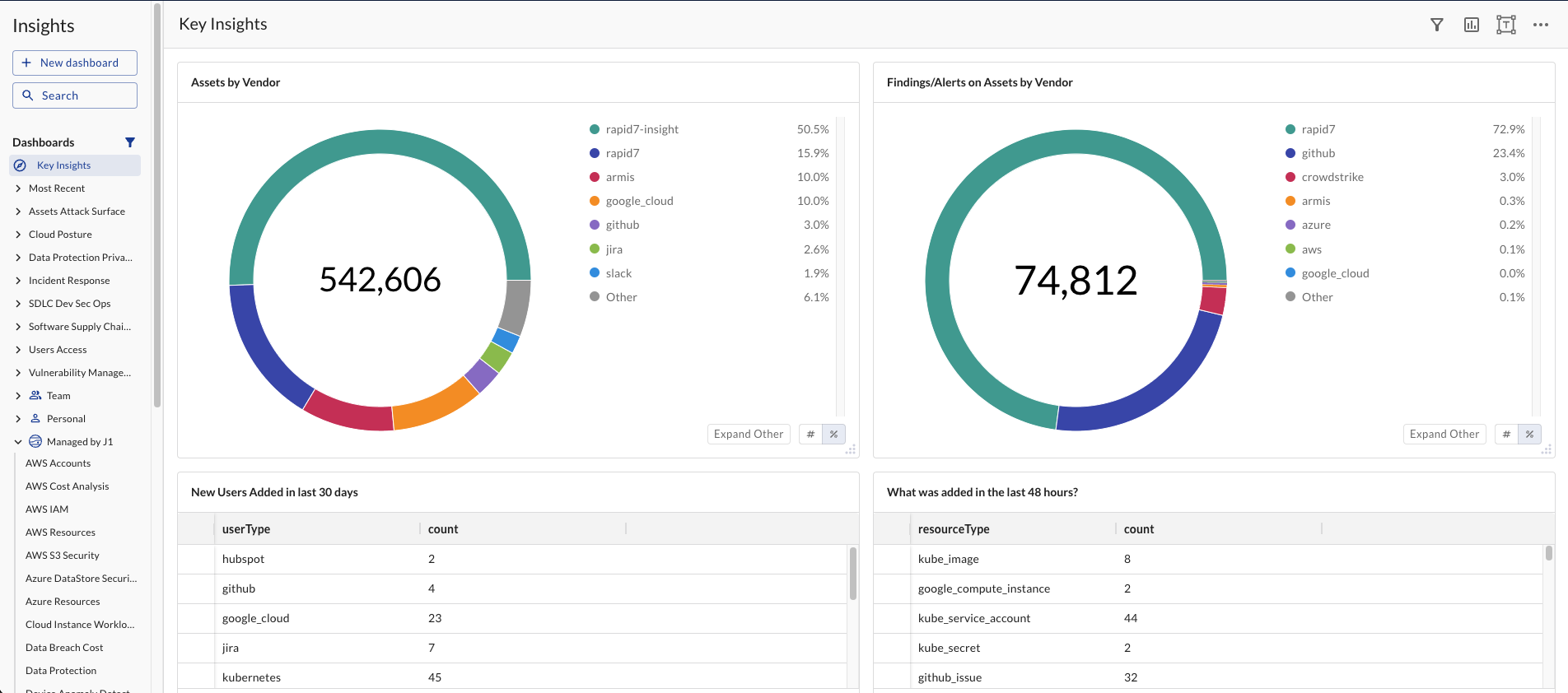Click the Search button in sidebar

coord(75,95)
